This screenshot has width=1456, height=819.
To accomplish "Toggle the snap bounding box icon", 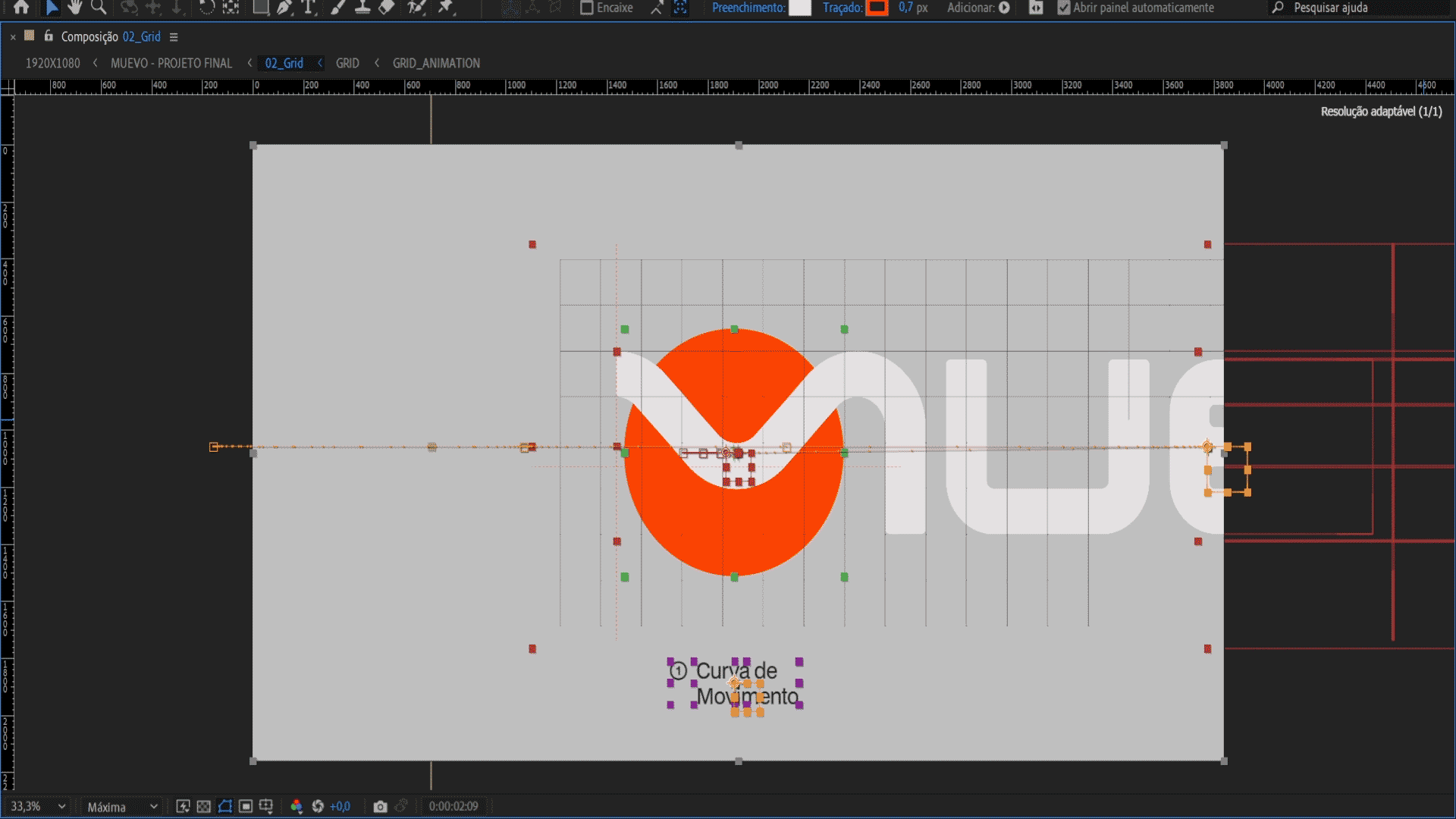I will click(x=681, y=8).
